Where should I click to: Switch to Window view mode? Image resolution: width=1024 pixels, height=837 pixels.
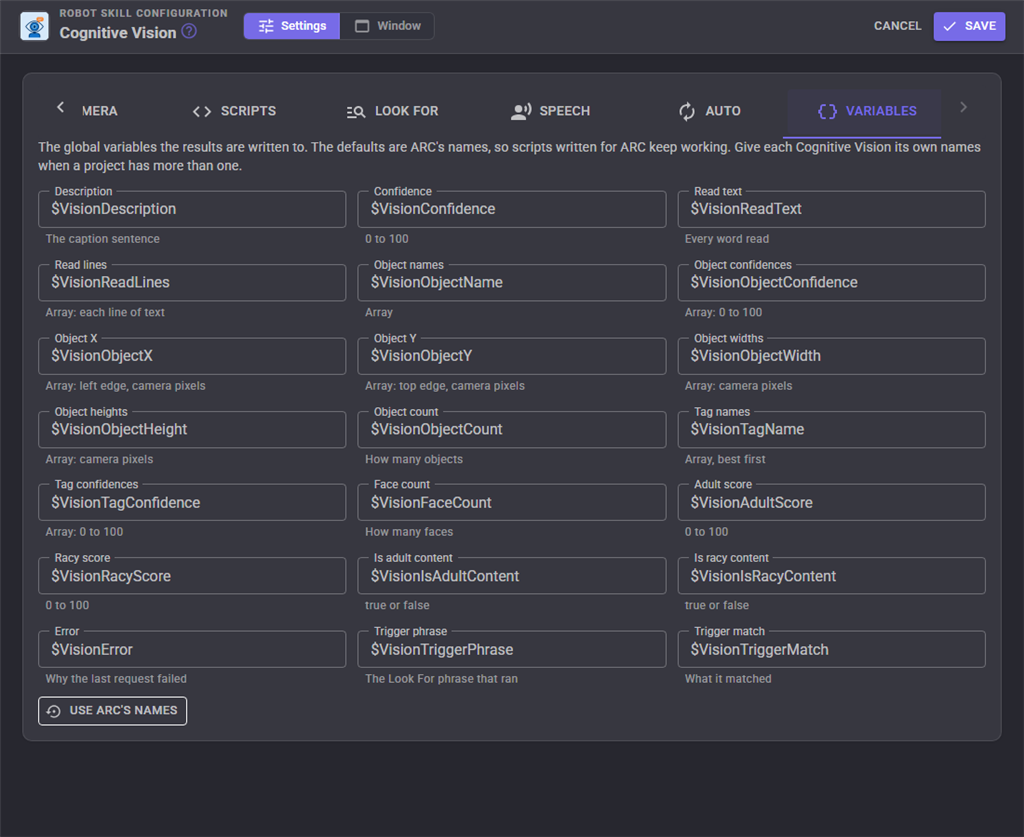click(387, 26)
